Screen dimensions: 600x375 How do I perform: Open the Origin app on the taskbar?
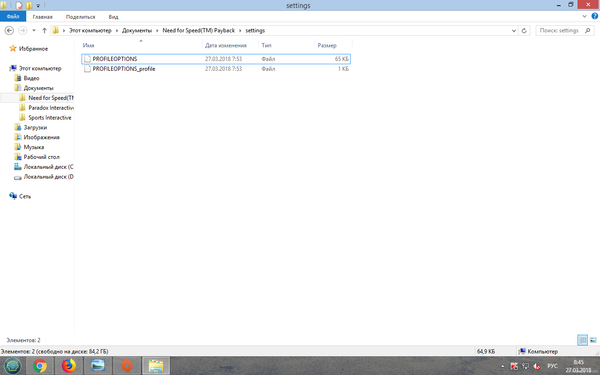[x=127, y=366]
